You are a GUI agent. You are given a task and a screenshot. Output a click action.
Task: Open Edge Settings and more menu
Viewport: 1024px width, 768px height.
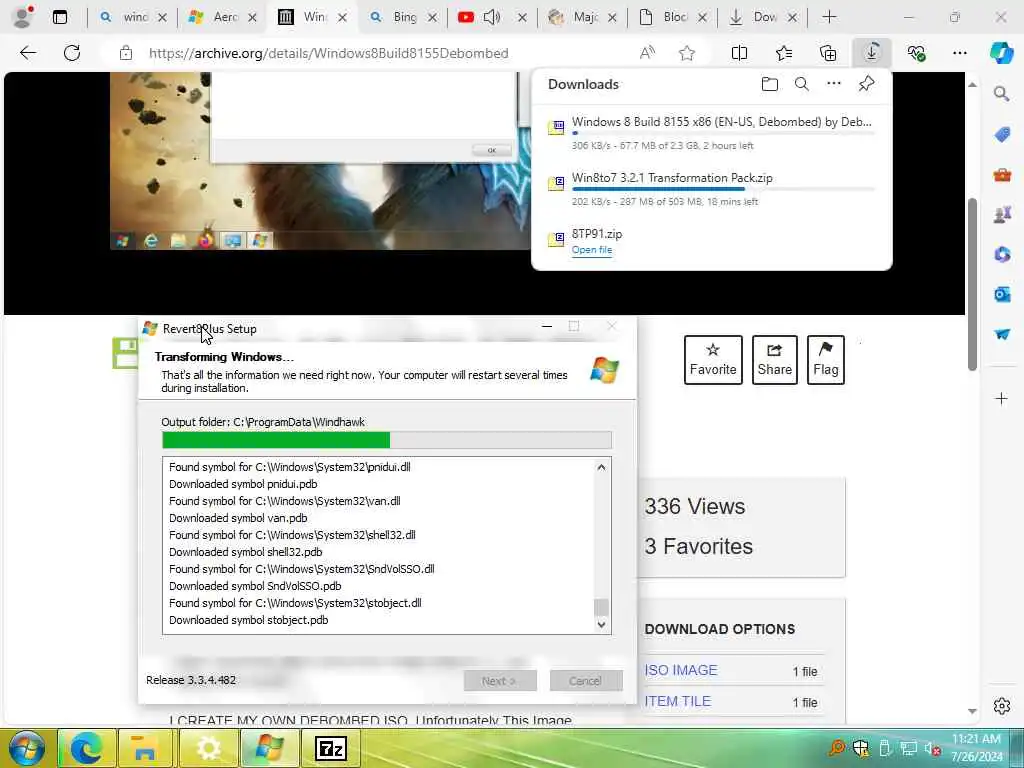pos(959,53)
